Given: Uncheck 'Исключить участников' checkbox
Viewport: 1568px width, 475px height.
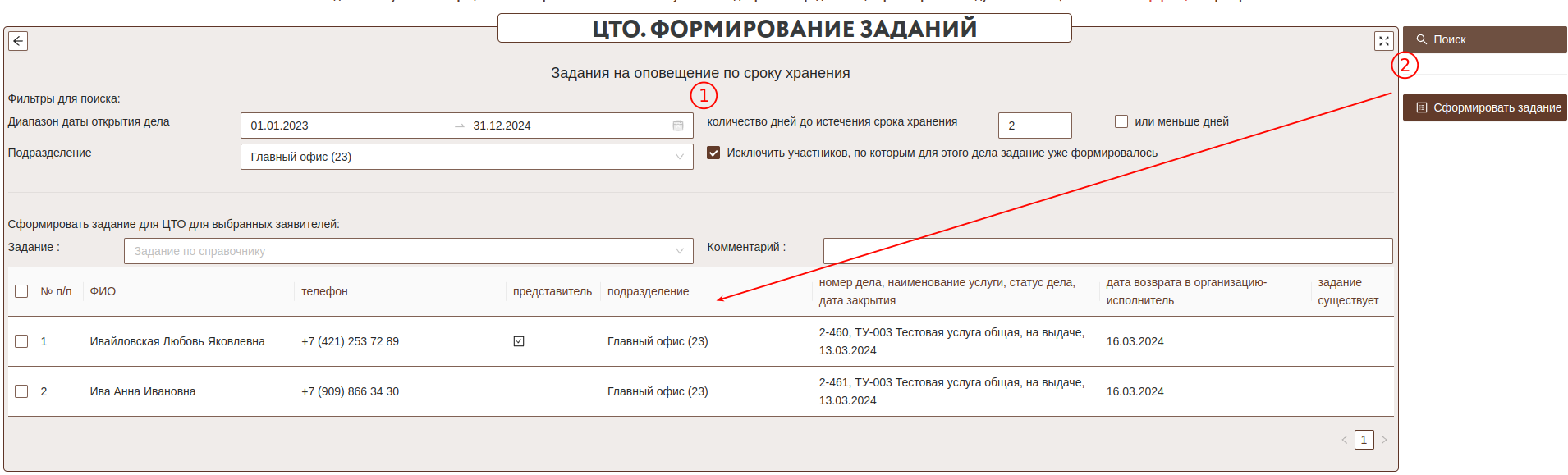Looking at the screenshot, I should [713, 153].
